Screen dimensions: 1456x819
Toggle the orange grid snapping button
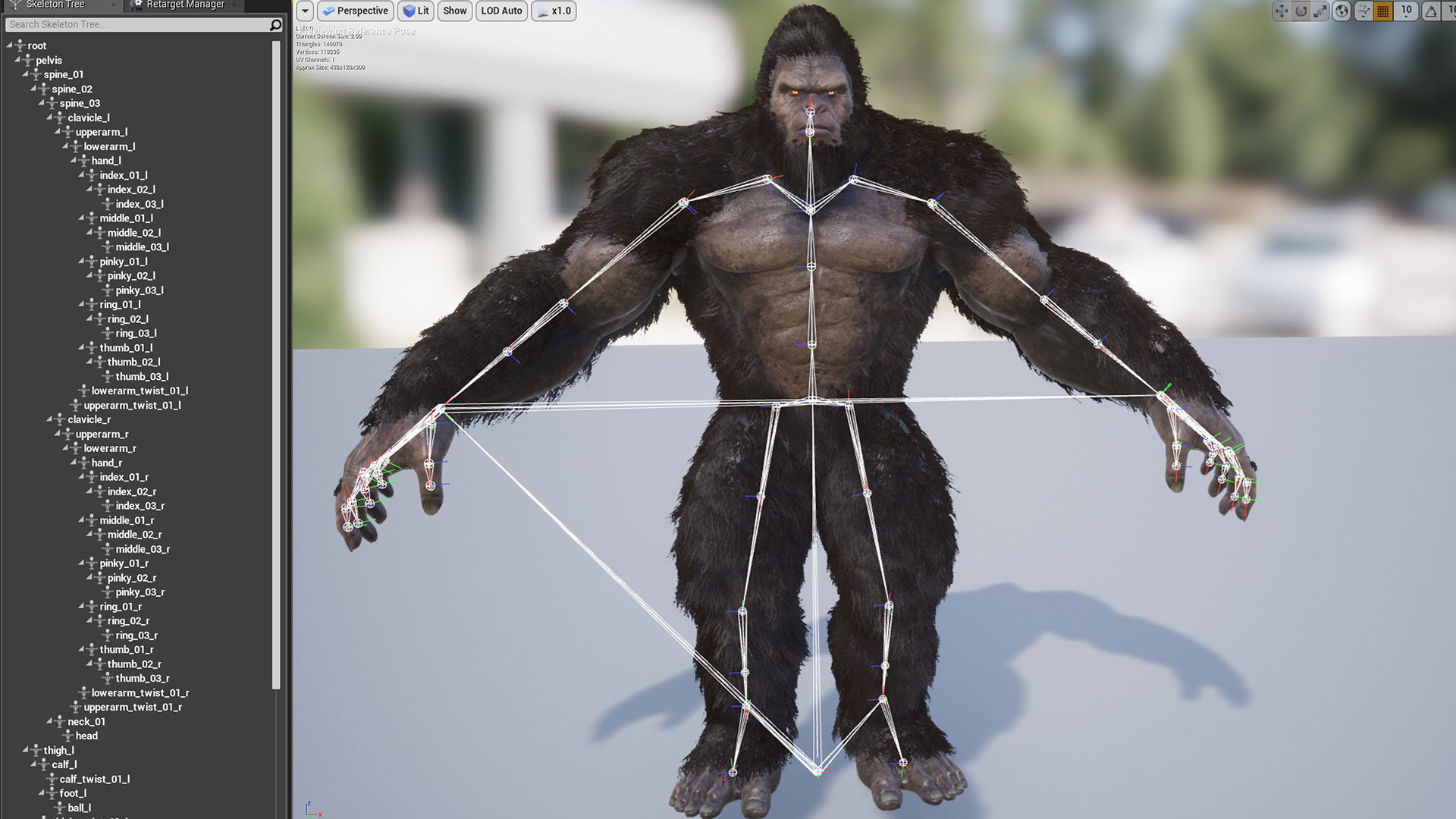pos(1383,11)
